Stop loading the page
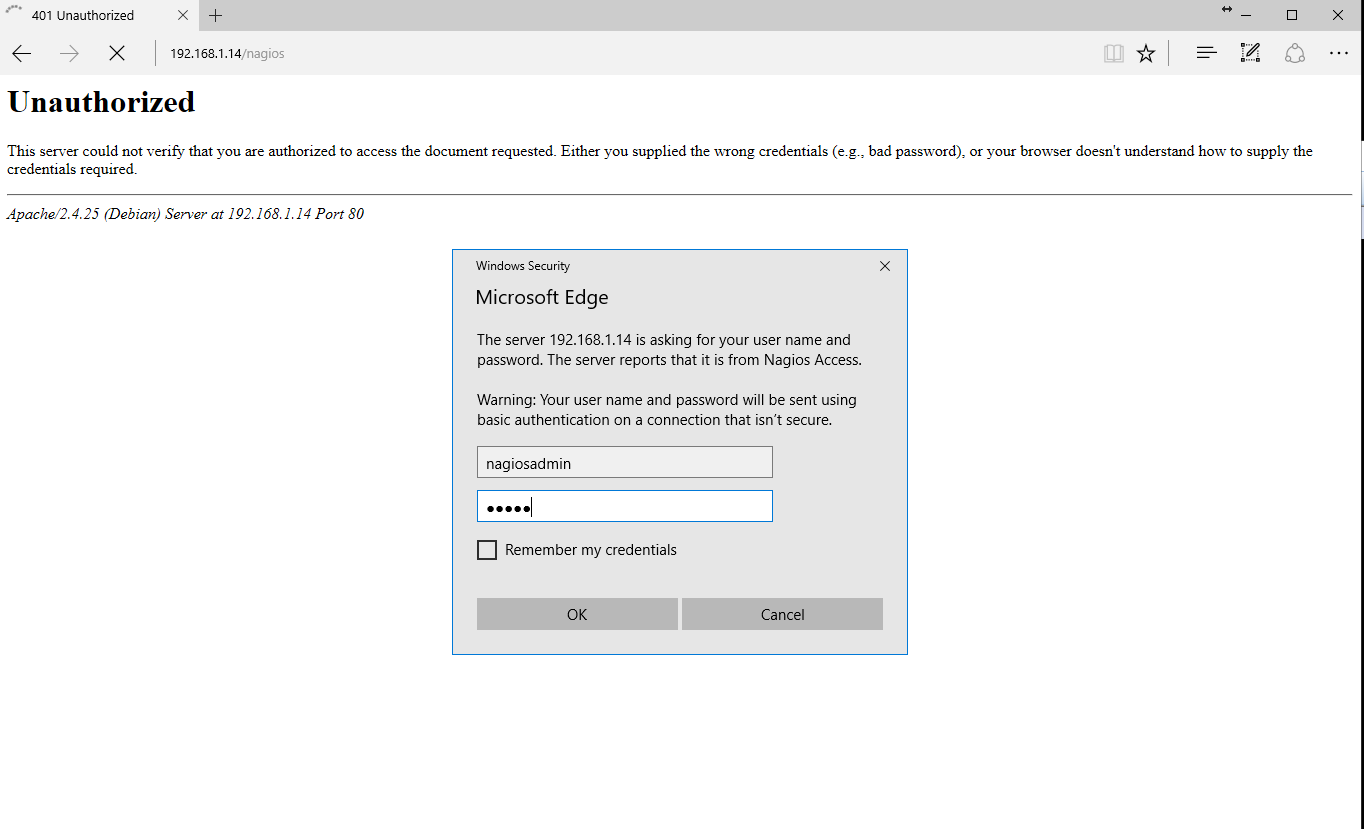 pyautogui.click(x=117, y=54)
